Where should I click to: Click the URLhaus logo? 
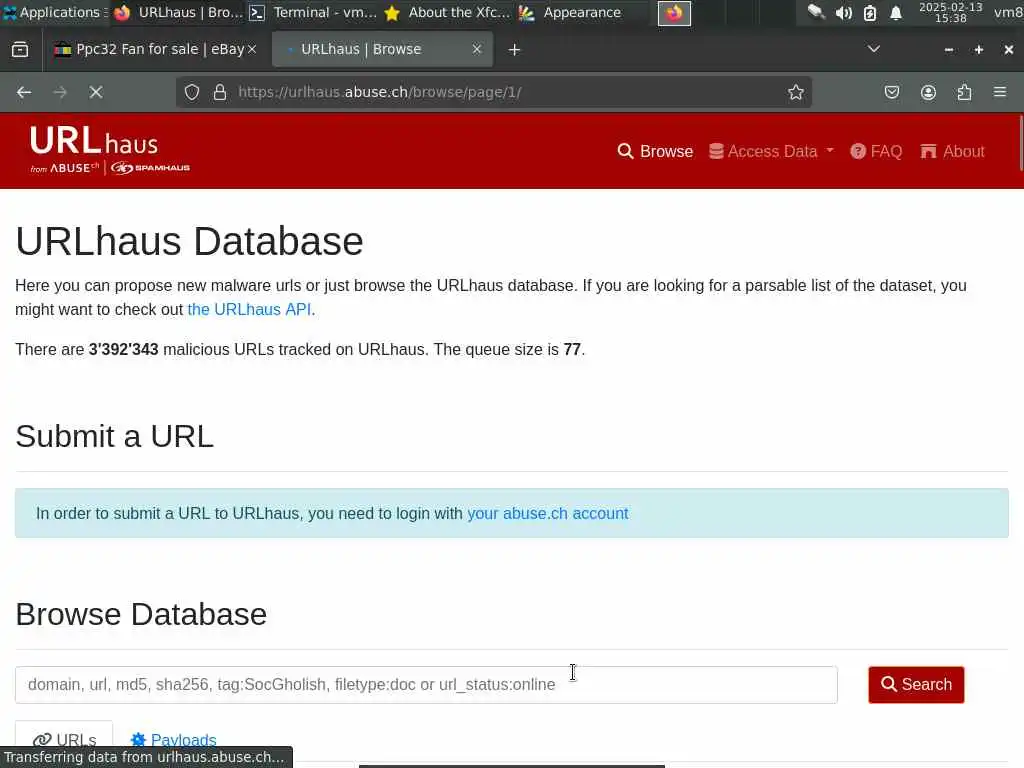[x=110, y=150]
